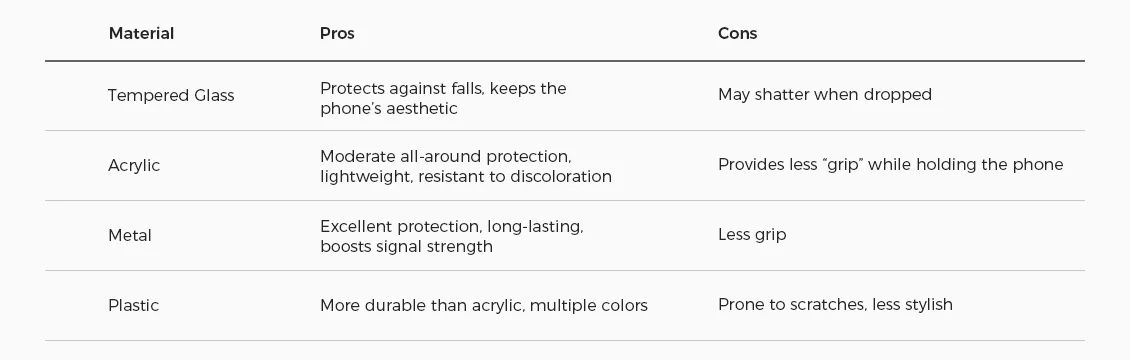Click 'Moderate all-around protection' pros text

pos(445,157)
